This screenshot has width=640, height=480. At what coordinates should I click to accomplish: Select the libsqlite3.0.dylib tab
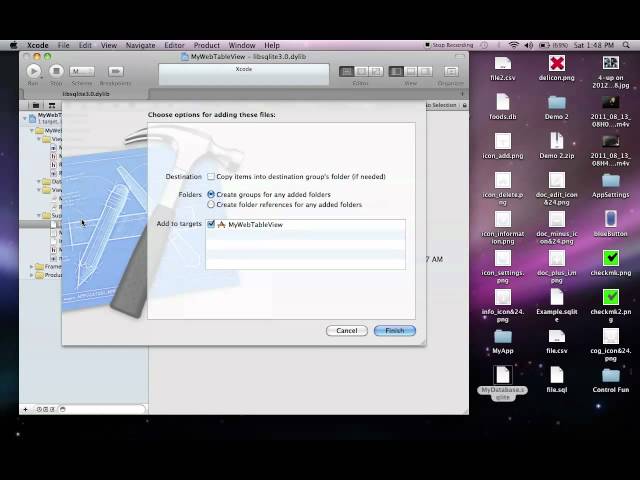pos(86,94)
